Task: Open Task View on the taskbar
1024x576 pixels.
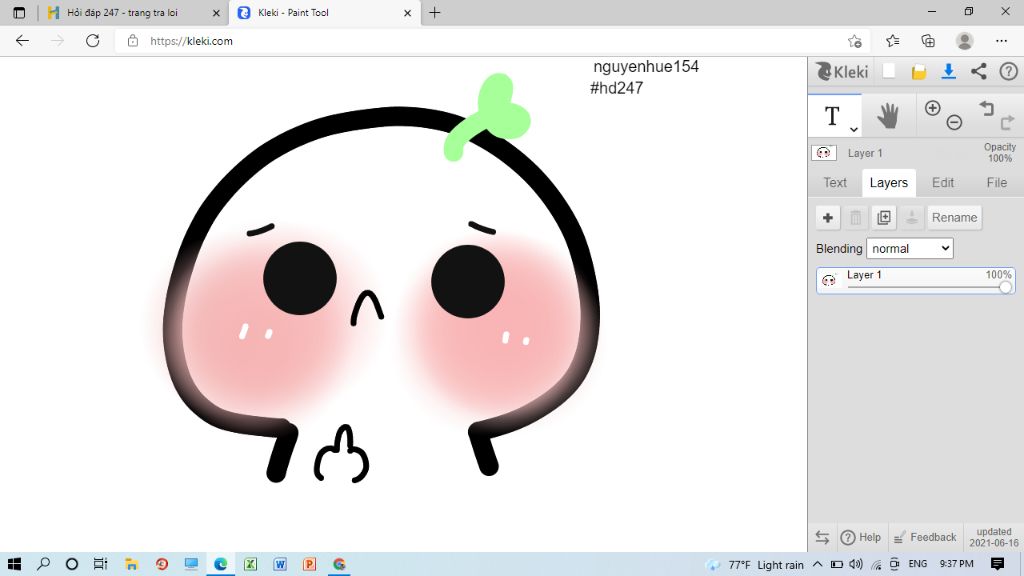Action: [100, 564]
